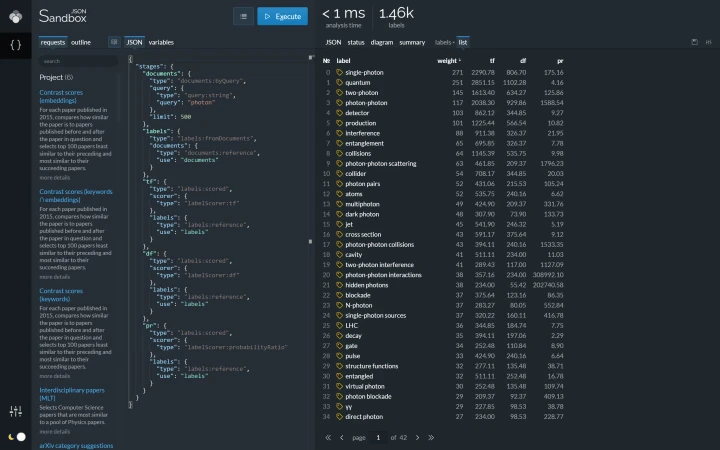Show the status results tab
The image size is (720, 450).
pos(356,42)
